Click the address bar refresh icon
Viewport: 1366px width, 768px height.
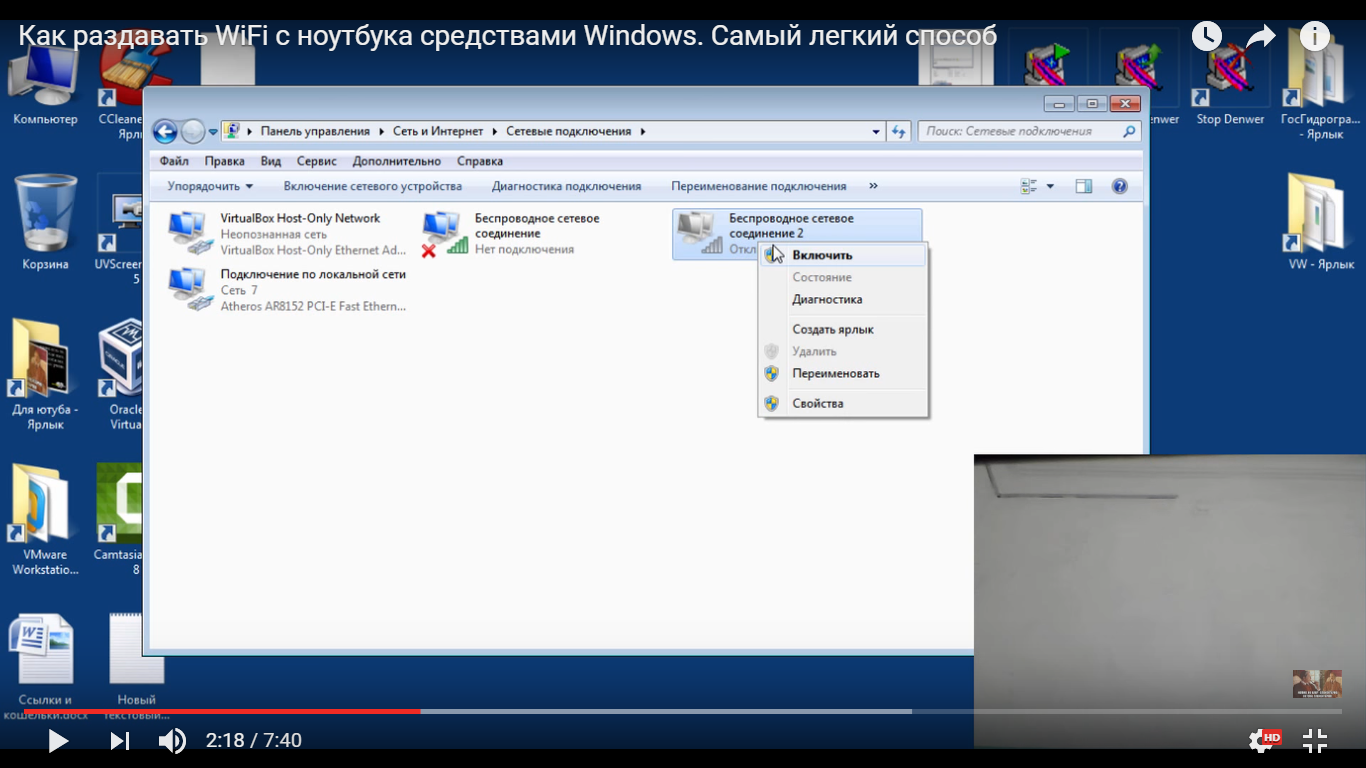click(899, 131)
